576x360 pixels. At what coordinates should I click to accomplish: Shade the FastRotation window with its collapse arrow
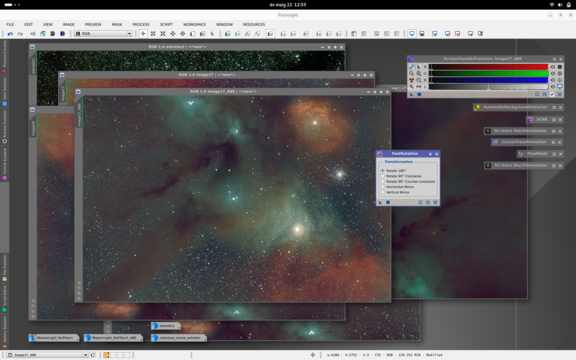pyautogui.click(x=430, y=154)
